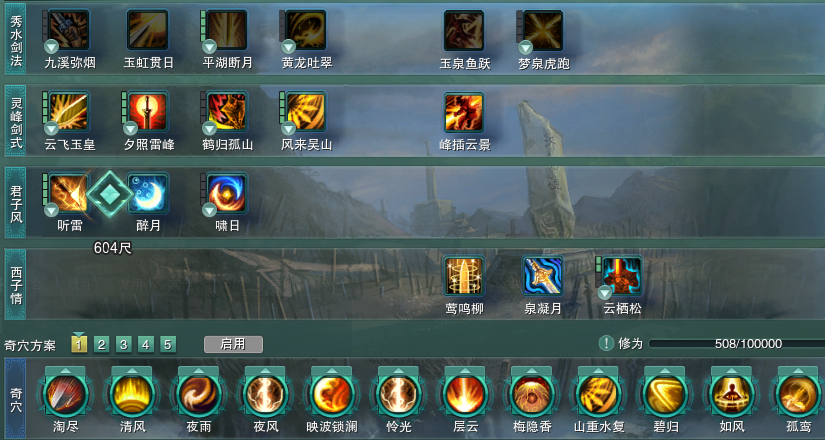Click the 莺鸣柳 skill icon
The height and width of the screenshot is (440, 825).
464,276
